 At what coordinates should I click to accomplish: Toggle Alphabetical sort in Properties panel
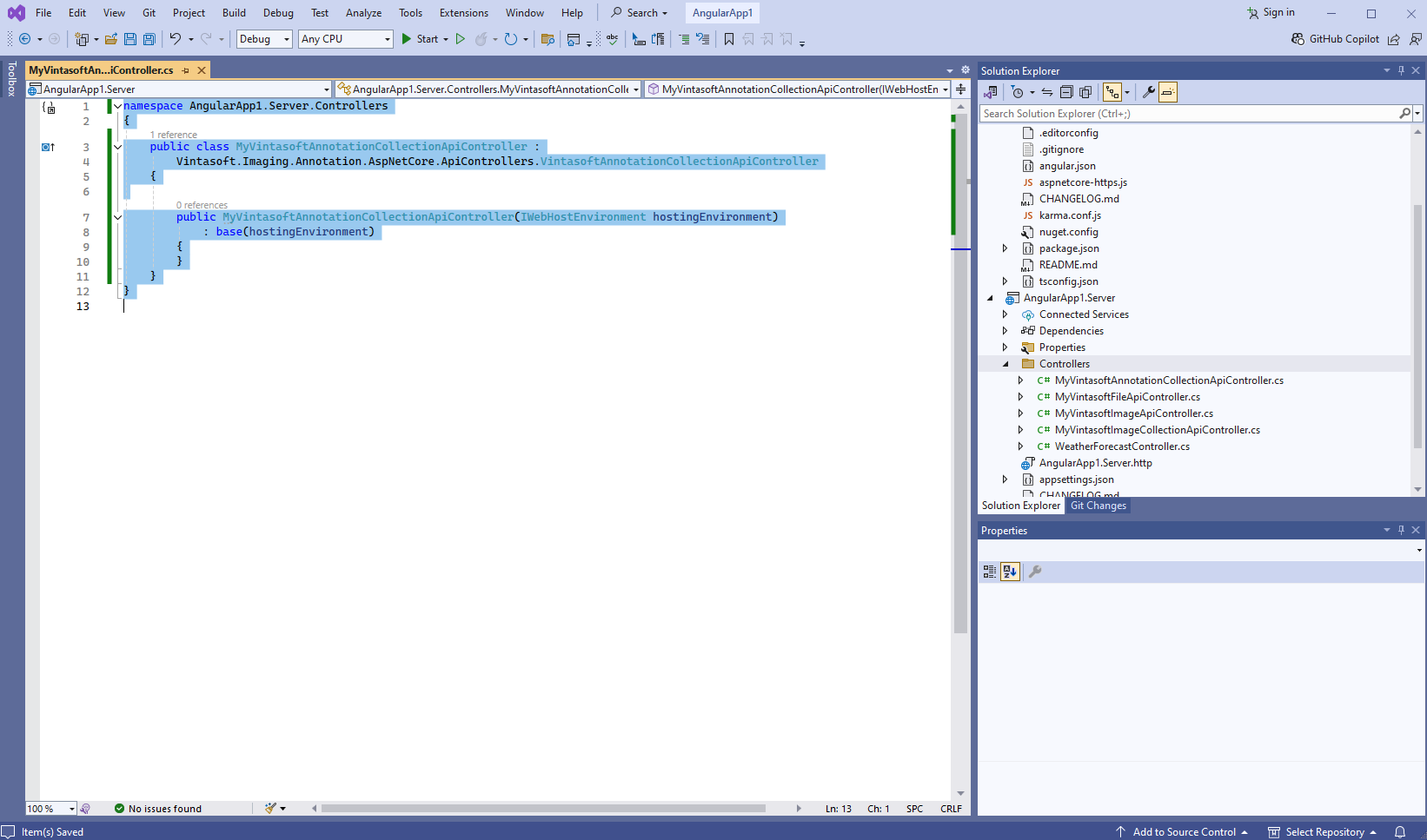[x=1010, y=572]
